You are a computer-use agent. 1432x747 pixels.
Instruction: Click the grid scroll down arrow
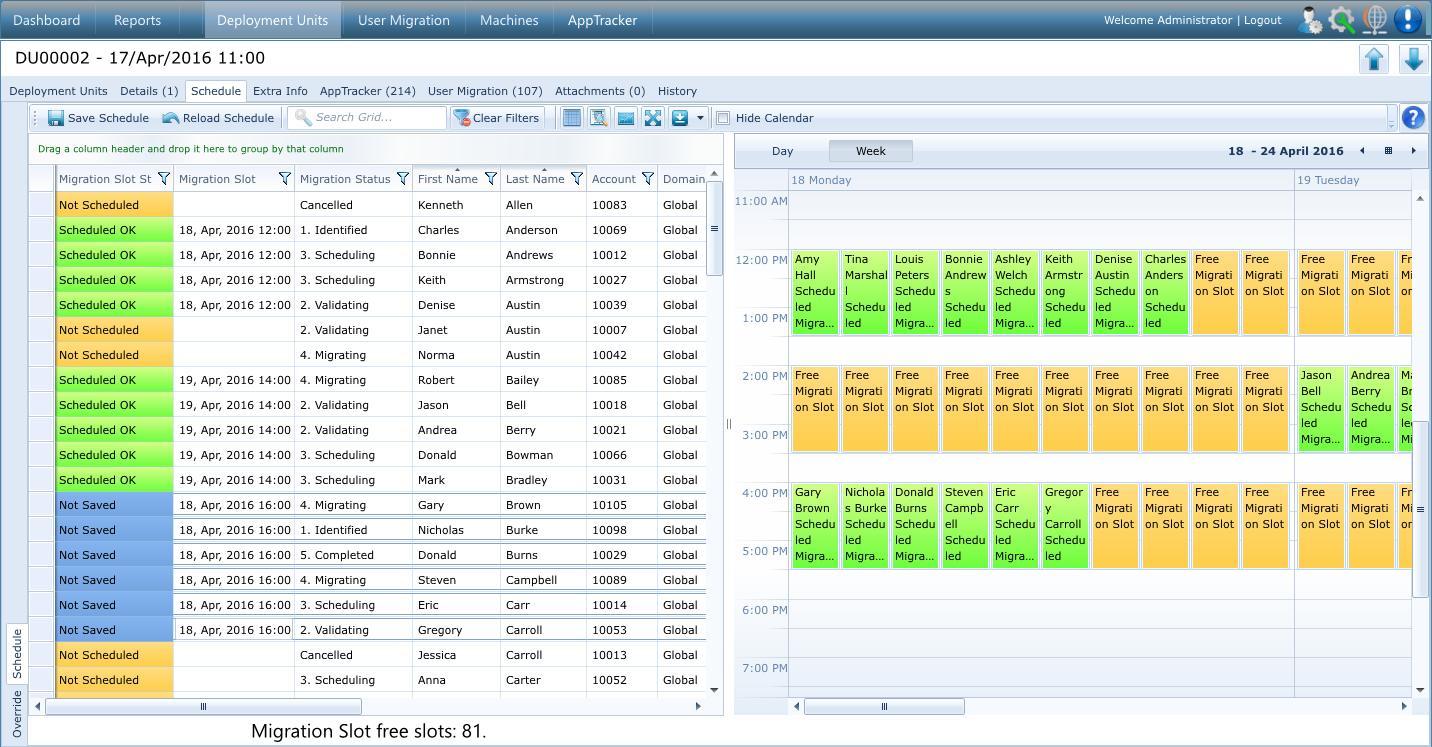click(714, 689)
